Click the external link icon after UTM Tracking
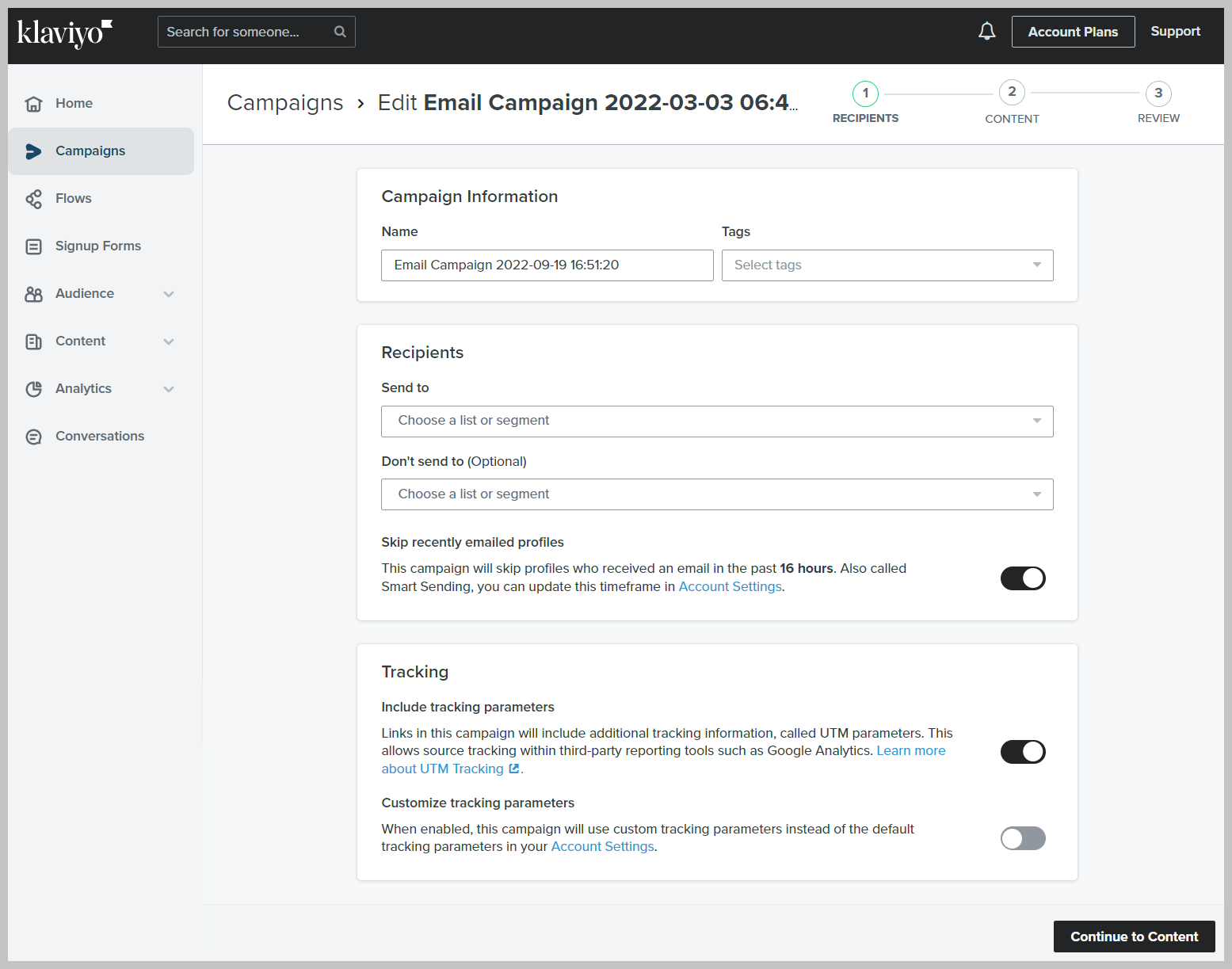Screen dimensions: 1232x969 514,769
